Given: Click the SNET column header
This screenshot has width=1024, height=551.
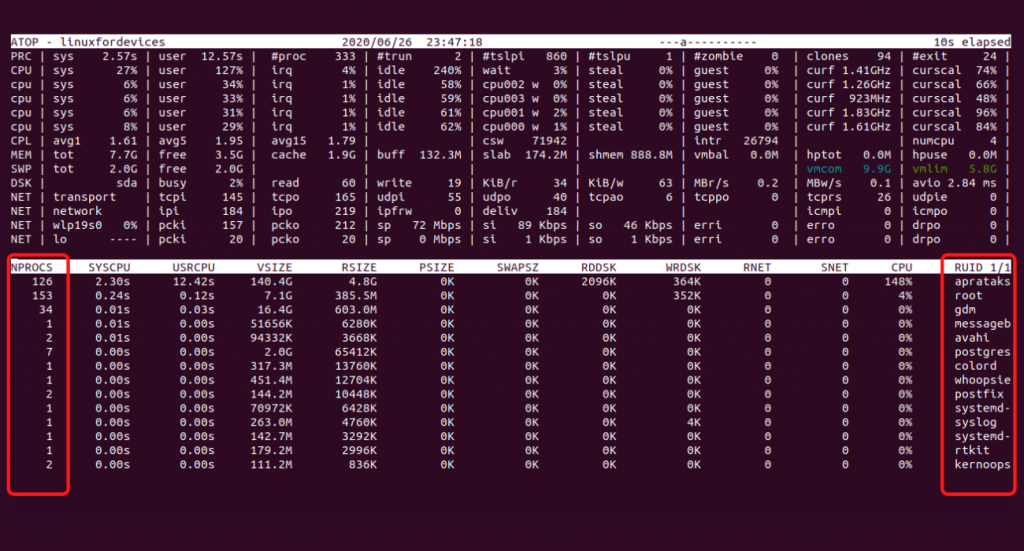Looking at the screenshot, I should tap(835, 268).
